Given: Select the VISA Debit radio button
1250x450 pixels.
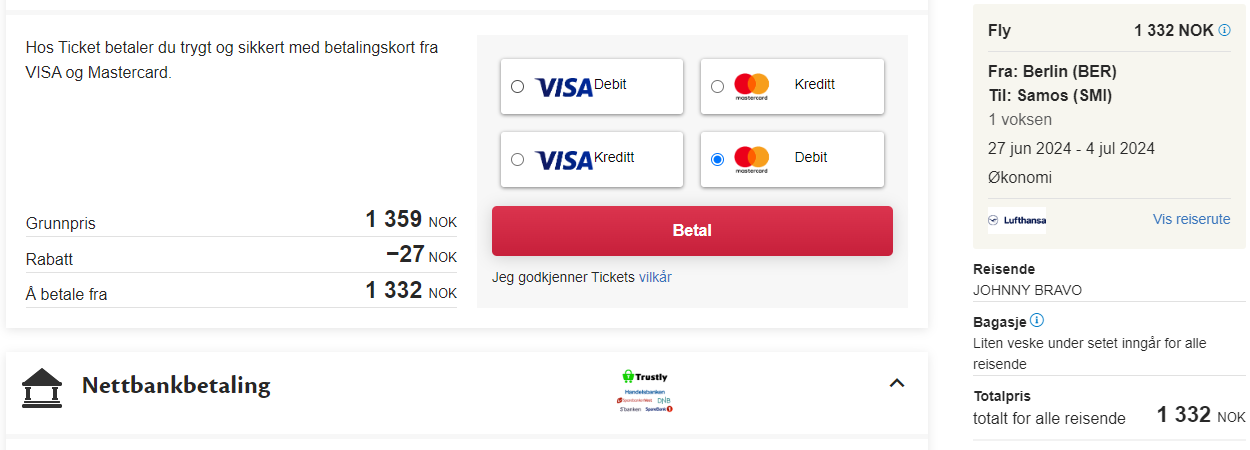Looking at the screenshot, I should [x=517, y=87].
